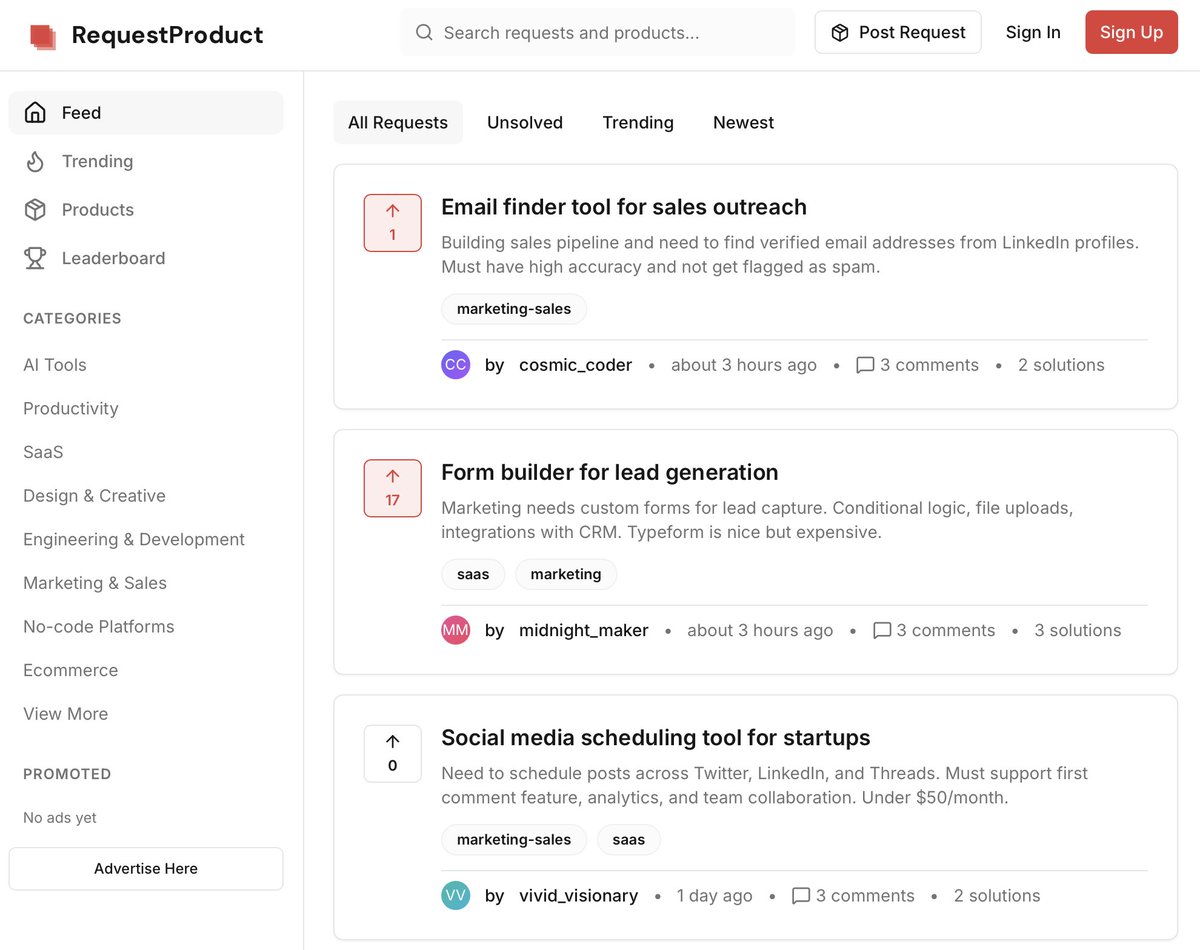Click the Trending flame icon
This screenshot has width=1200, height=950.
(x=35, y=161)
